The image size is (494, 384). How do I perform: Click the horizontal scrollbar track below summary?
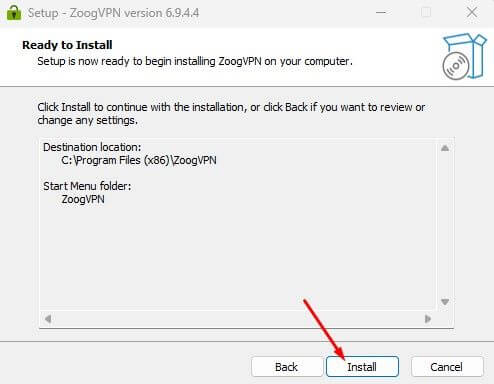tap(238, 319)
